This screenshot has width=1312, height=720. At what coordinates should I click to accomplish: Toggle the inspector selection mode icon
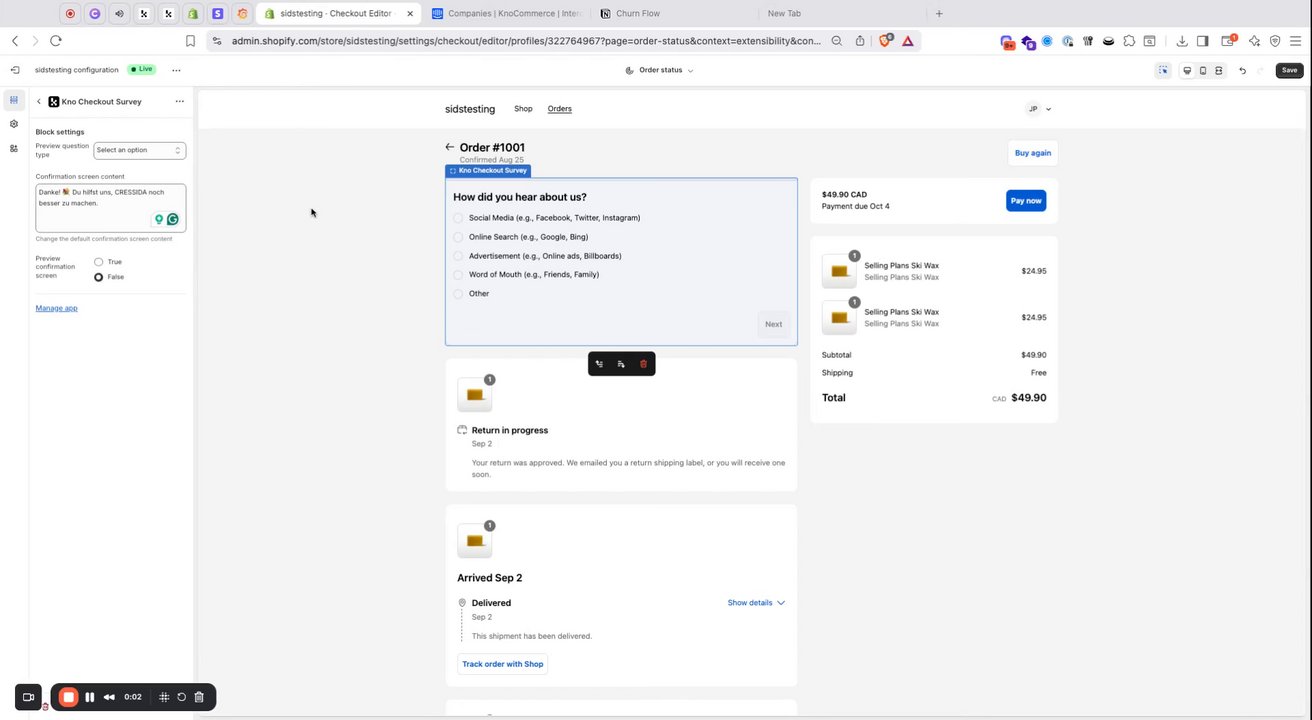point(1163,70)
